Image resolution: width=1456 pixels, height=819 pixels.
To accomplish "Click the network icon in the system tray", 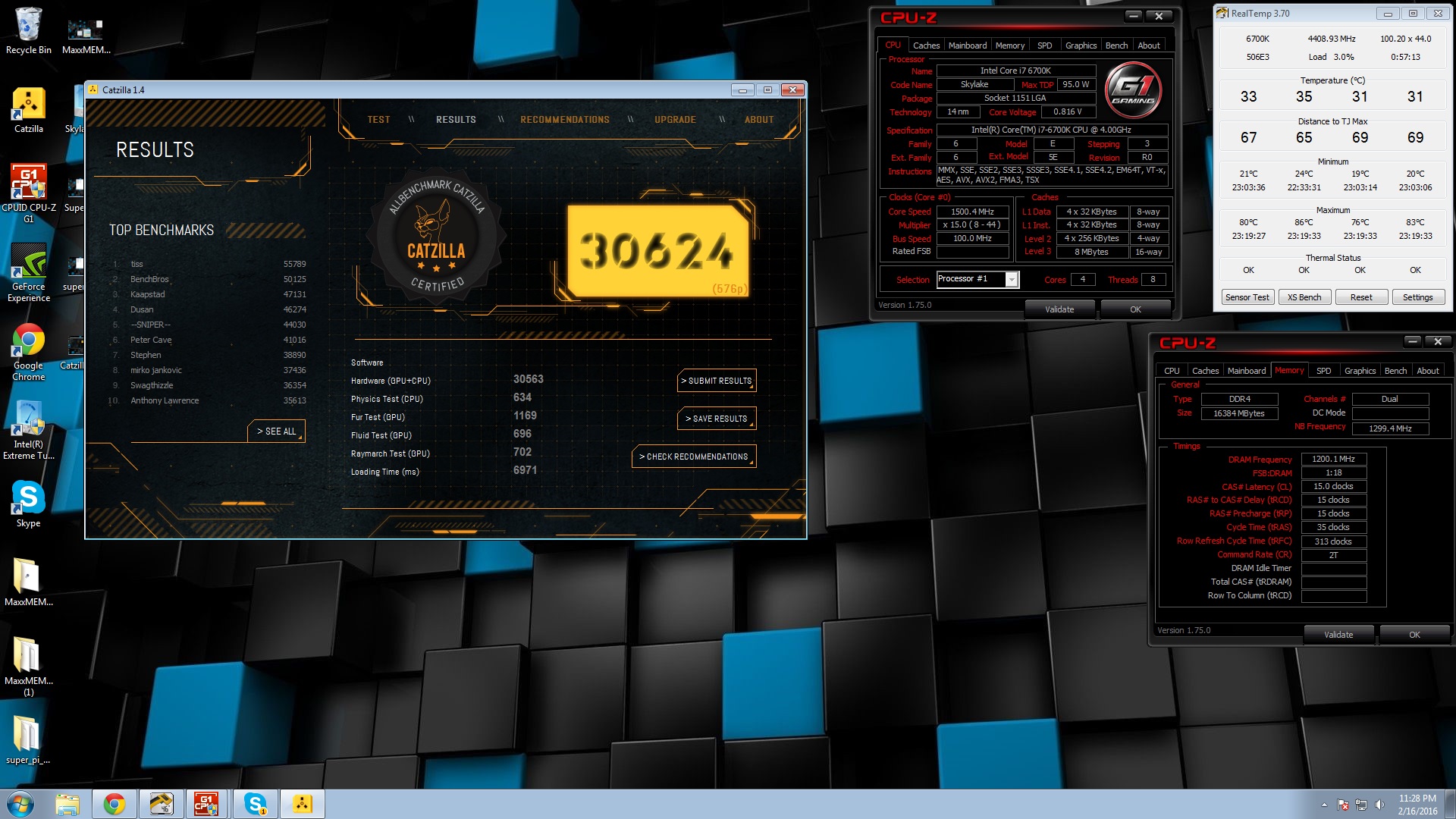I will [1361, 805].
